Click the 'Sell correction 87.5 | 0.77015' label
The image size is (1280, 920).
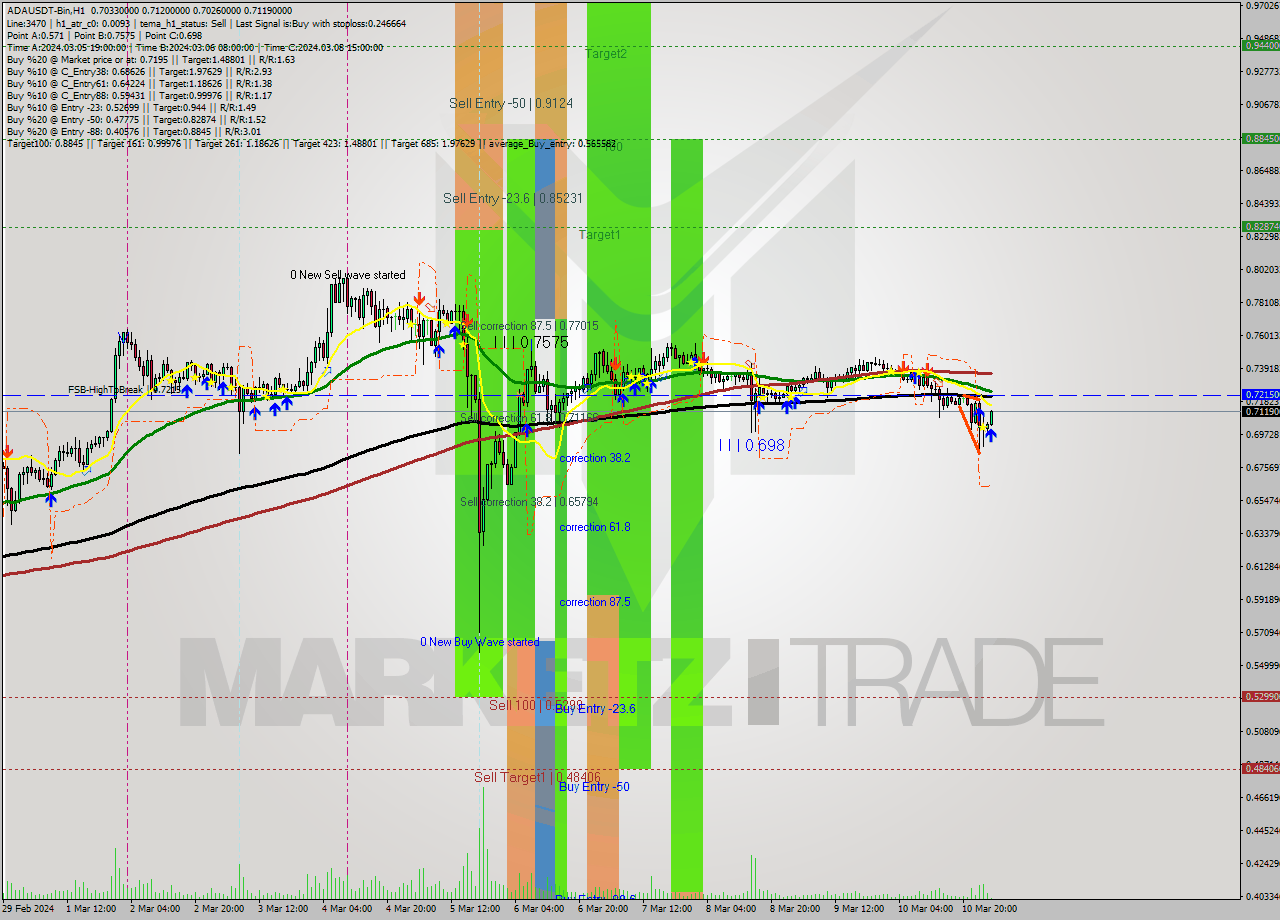pos(530,326)
